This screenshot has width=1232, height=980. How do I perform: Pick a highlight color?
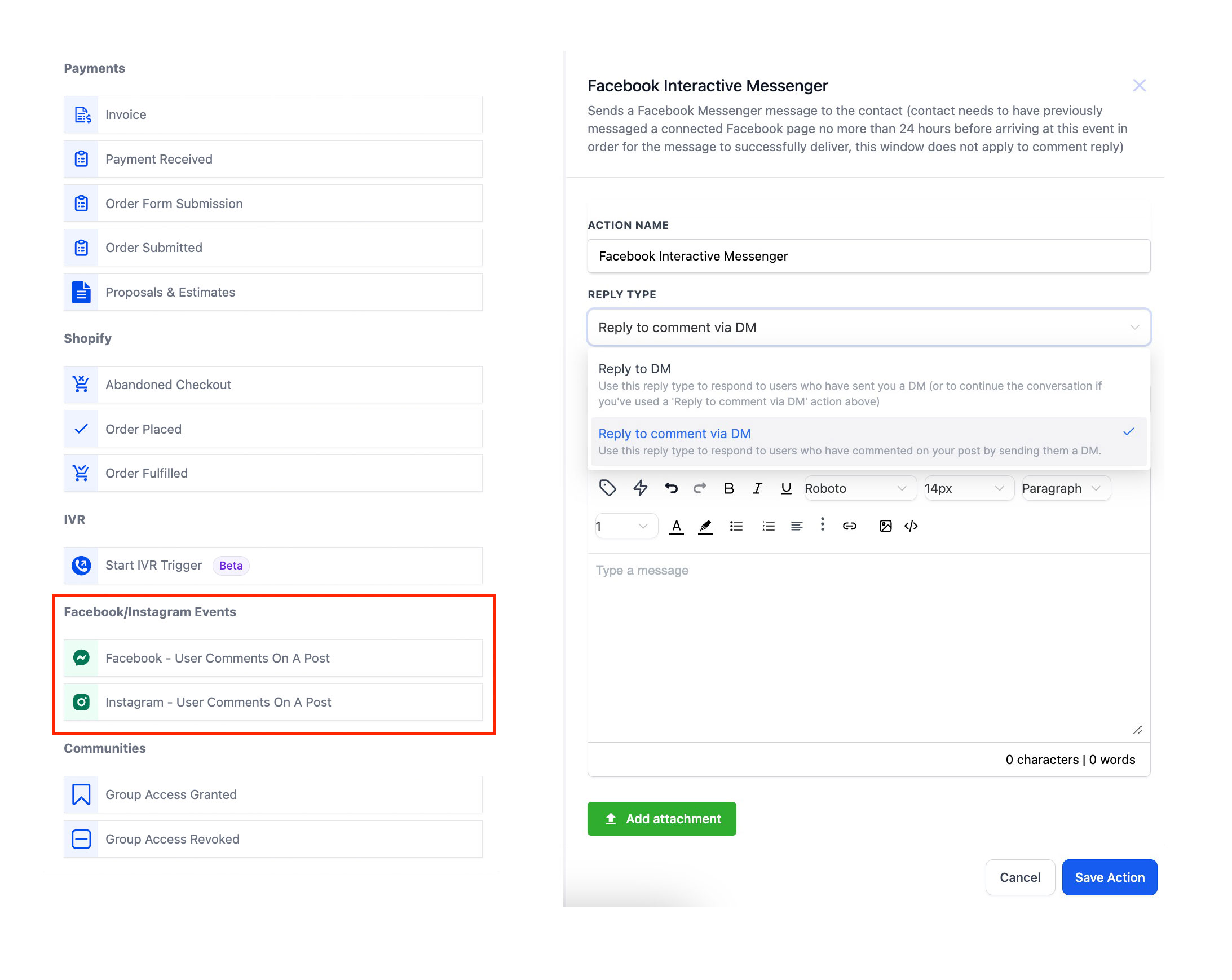coord(705,526)
